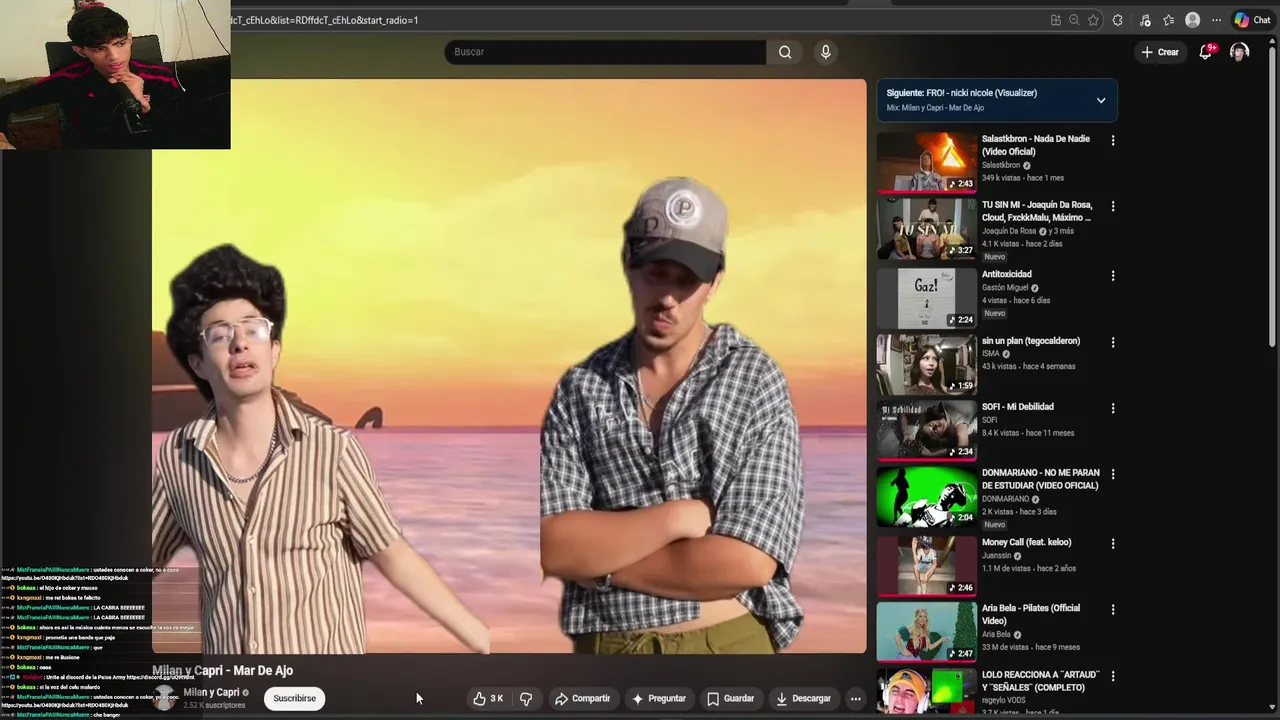Image resolution: width=1280 pixels, height=720 pixels.
Task: Open media control music icon in toolbar
Action: click(1145, 20)
